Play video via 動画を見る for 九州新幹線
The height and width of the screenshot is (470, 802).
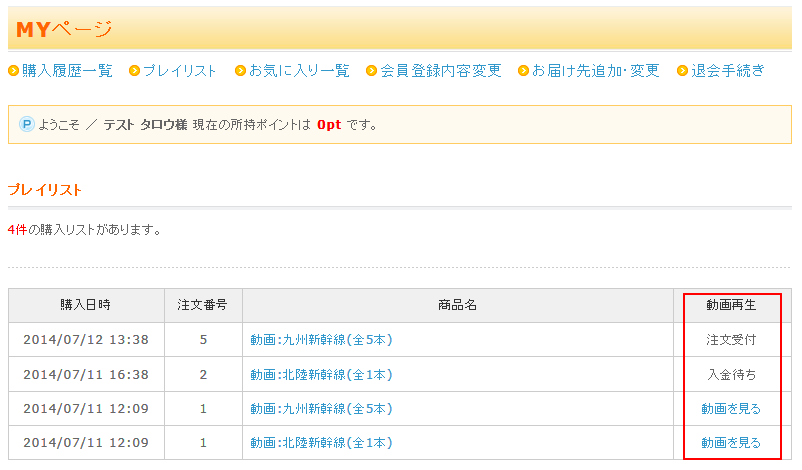click(731, 409)
